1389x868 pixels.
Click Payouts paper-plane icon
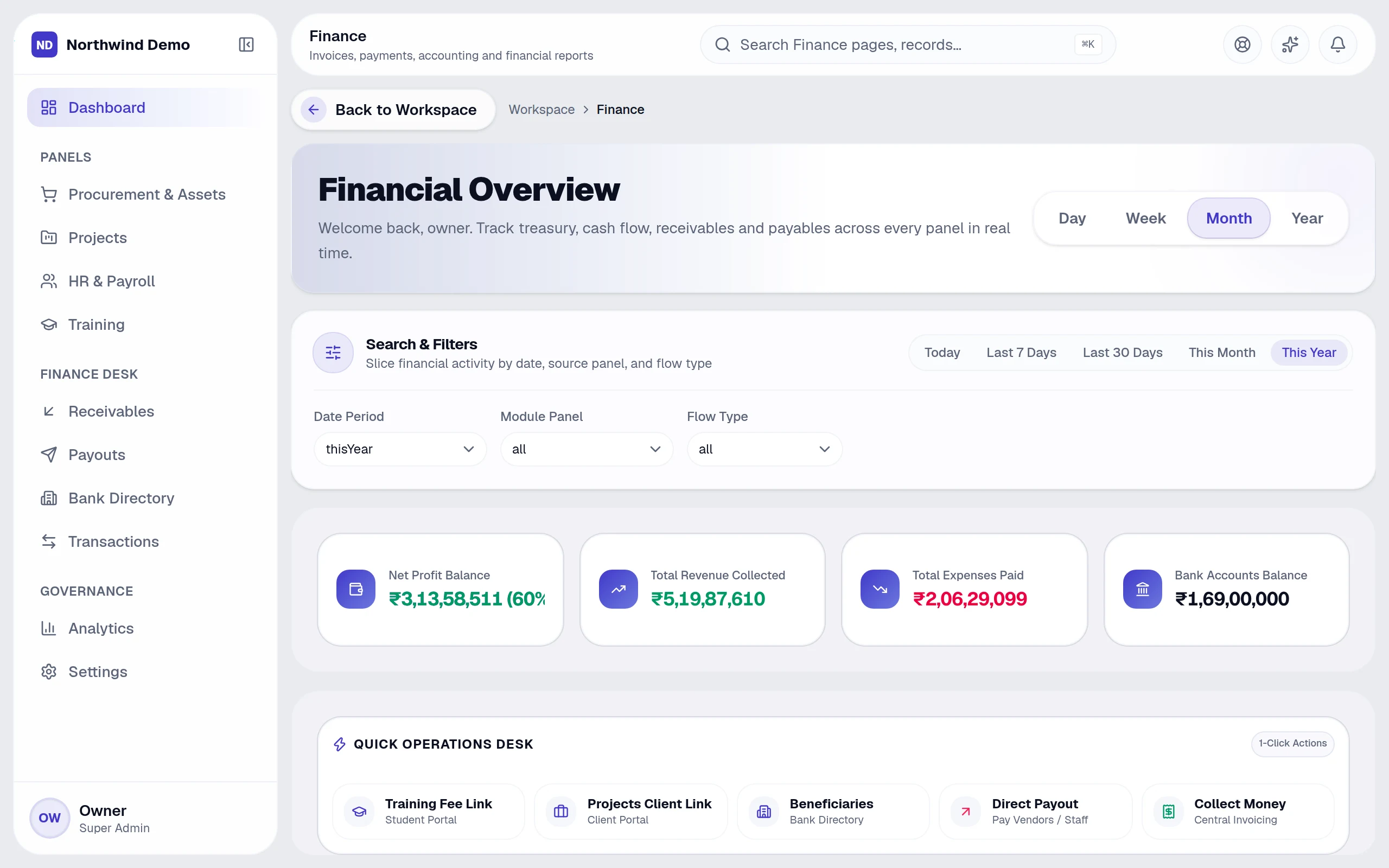49,455
